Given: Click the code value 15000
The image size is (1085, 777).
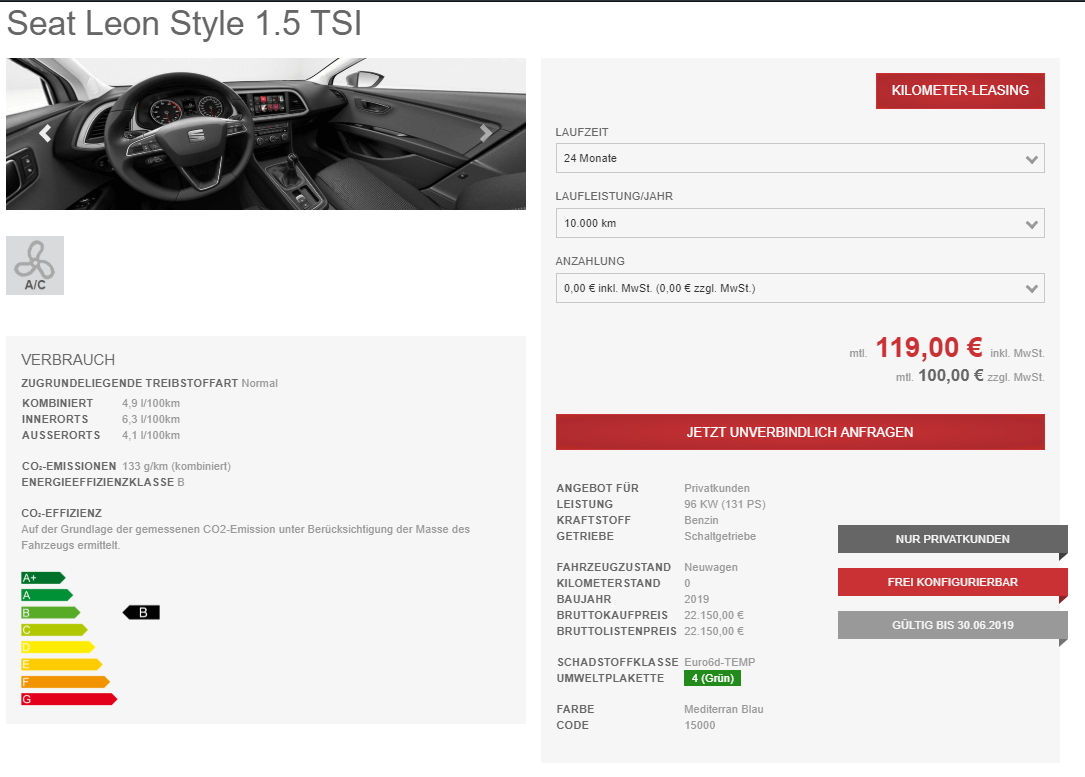Looking at the screenshot, I should [700, 725].
